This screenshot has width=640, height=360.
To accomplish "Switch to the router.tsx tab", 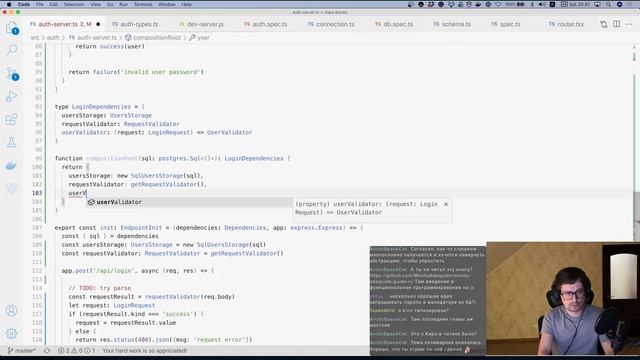I will (570, 24).
